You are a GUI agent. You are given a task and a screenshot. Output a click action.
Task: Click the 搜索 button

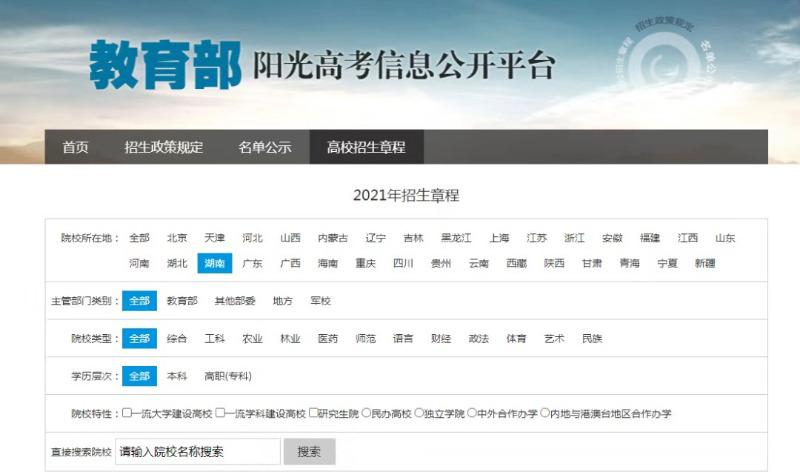point(309,452)
